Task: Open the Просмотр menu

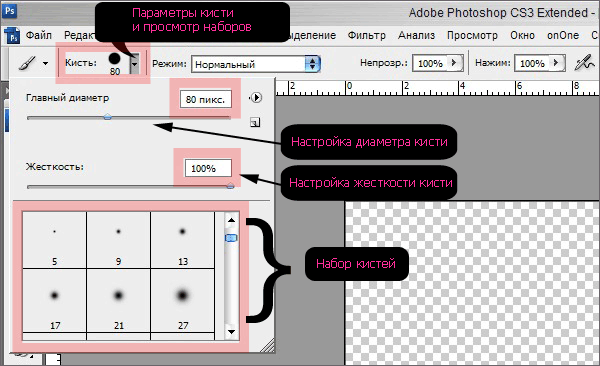Action: (x=472, y=35)
